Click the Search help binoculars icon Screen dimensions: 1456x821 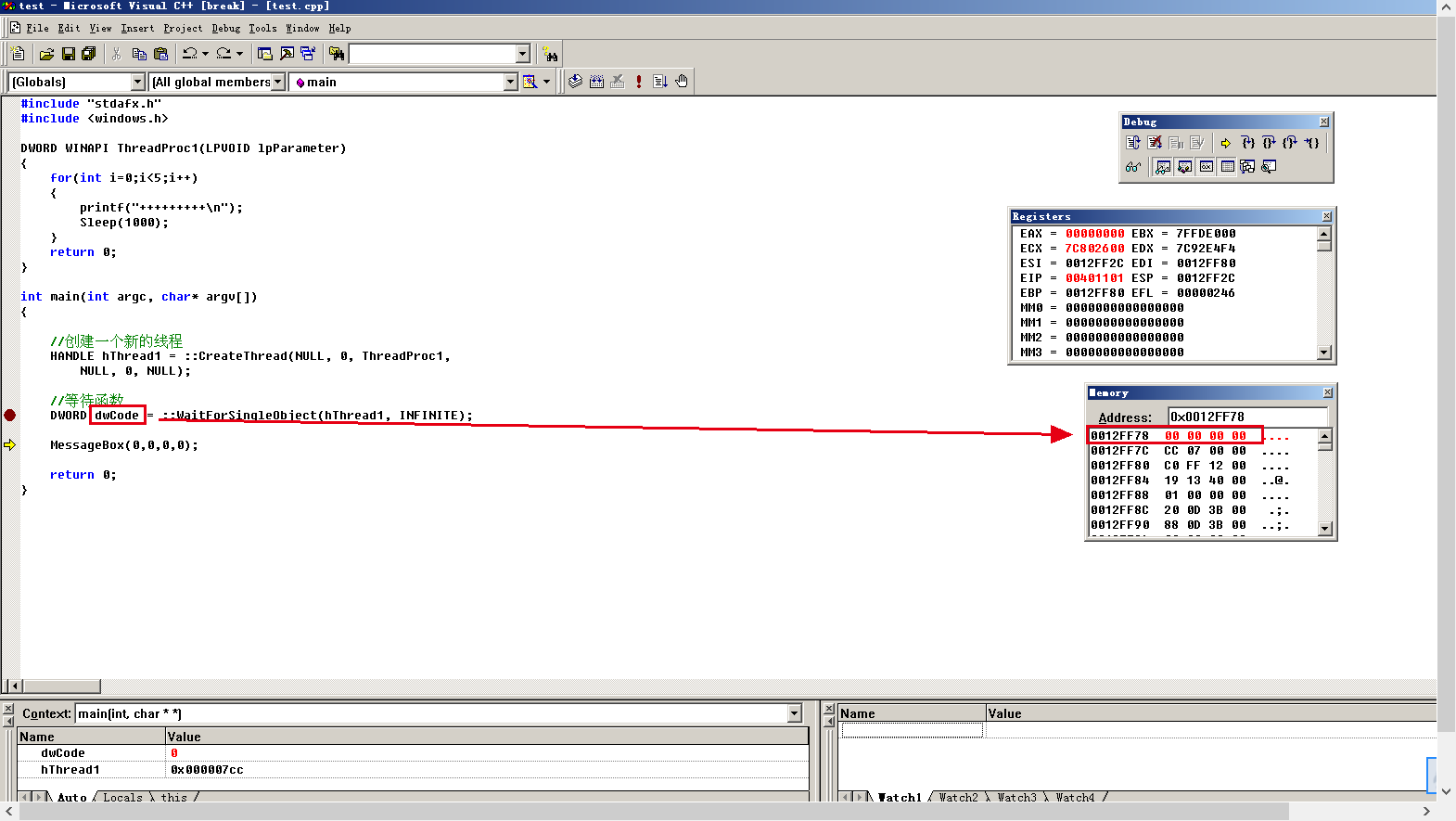point(550,54)
